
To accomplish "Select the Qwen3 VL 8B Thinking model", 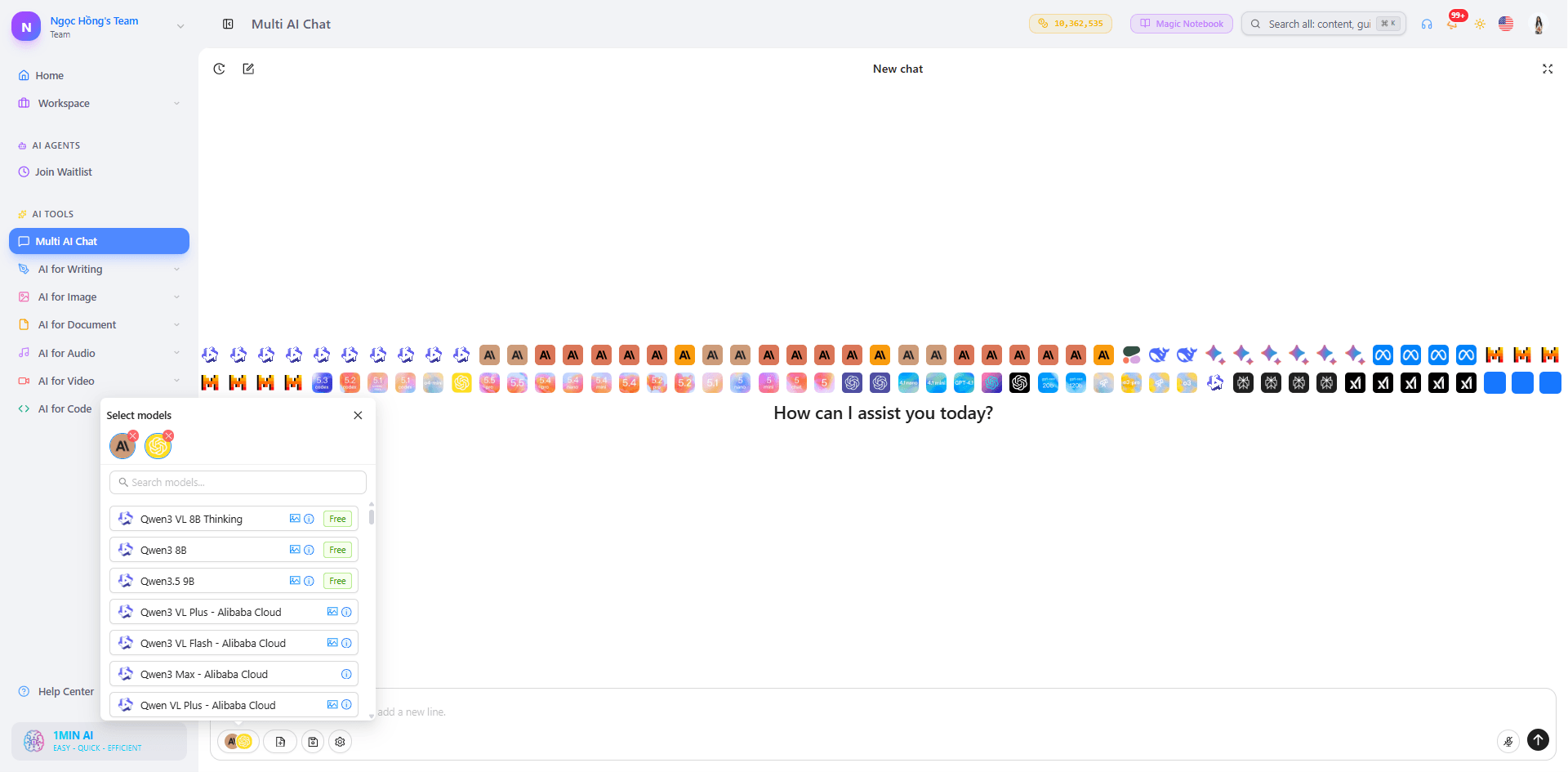I will tap(234, 519).
